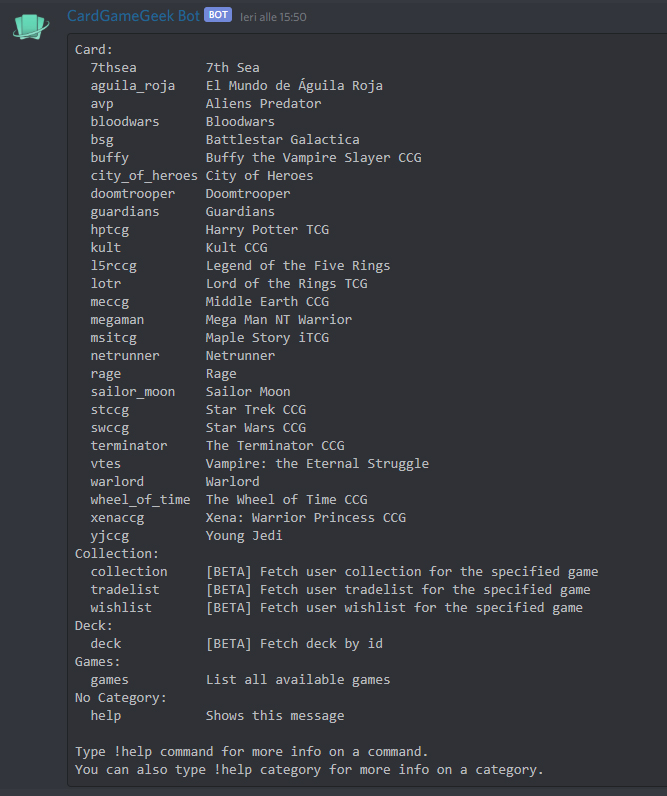Click the message timestamp Ieri alle 15:50
The width and height of the screenshot is (667, 796).
click(273, 17)
